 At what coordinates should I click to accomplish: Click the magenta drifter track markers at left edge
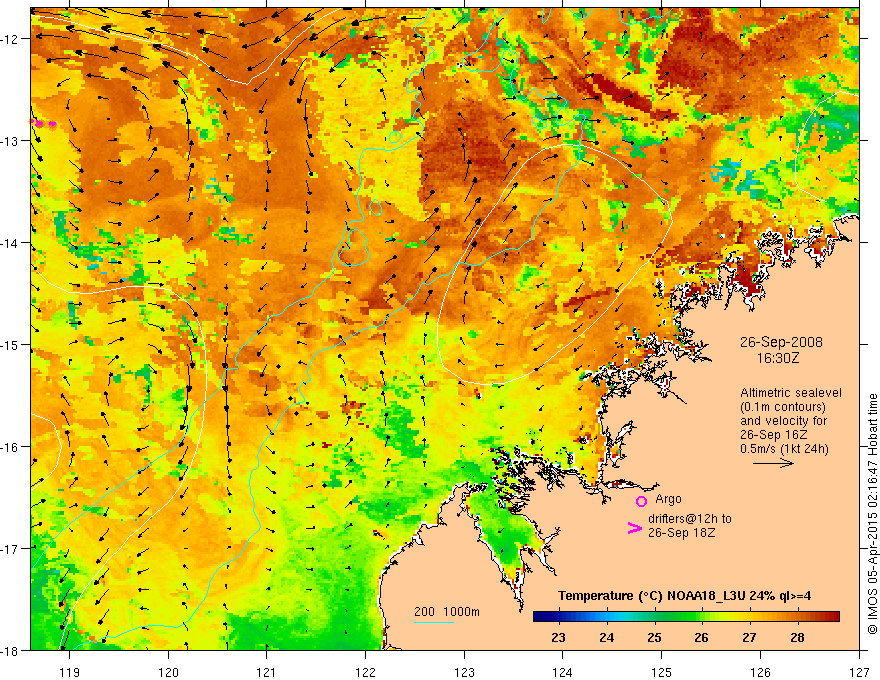pos(43,122)
